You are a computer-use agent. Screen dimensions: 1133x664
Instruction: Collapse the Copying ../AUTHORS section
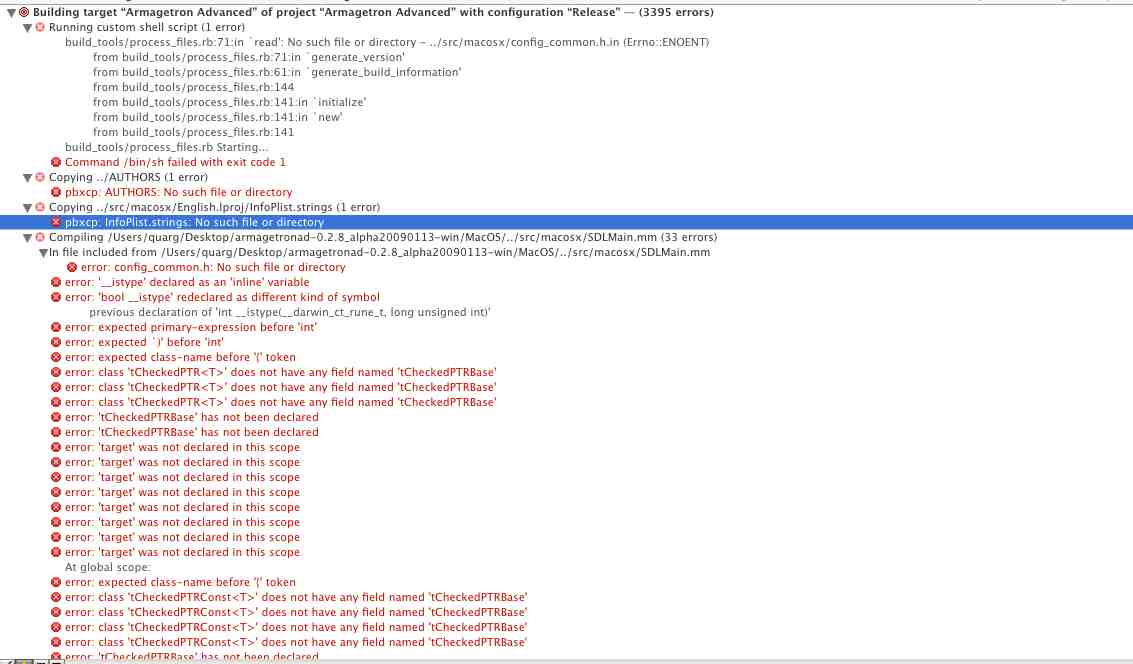click(27, 177)
